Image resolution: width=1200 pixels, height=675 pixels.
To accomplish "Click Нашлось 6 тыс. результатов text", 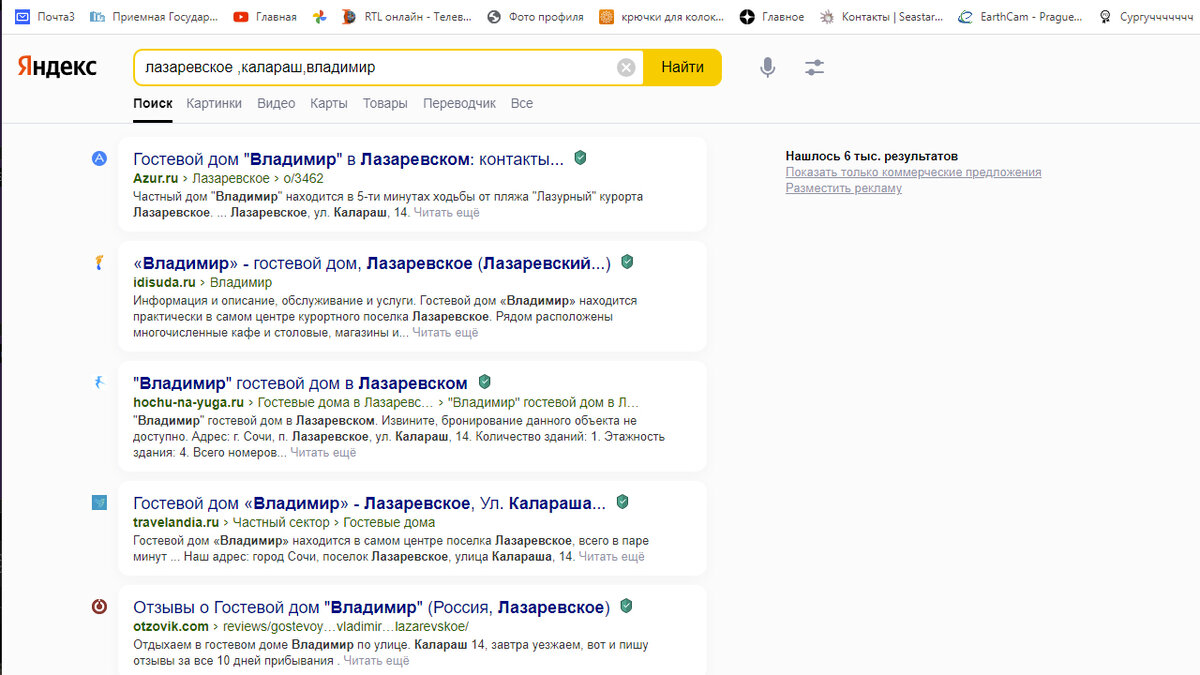I will 872,156.
